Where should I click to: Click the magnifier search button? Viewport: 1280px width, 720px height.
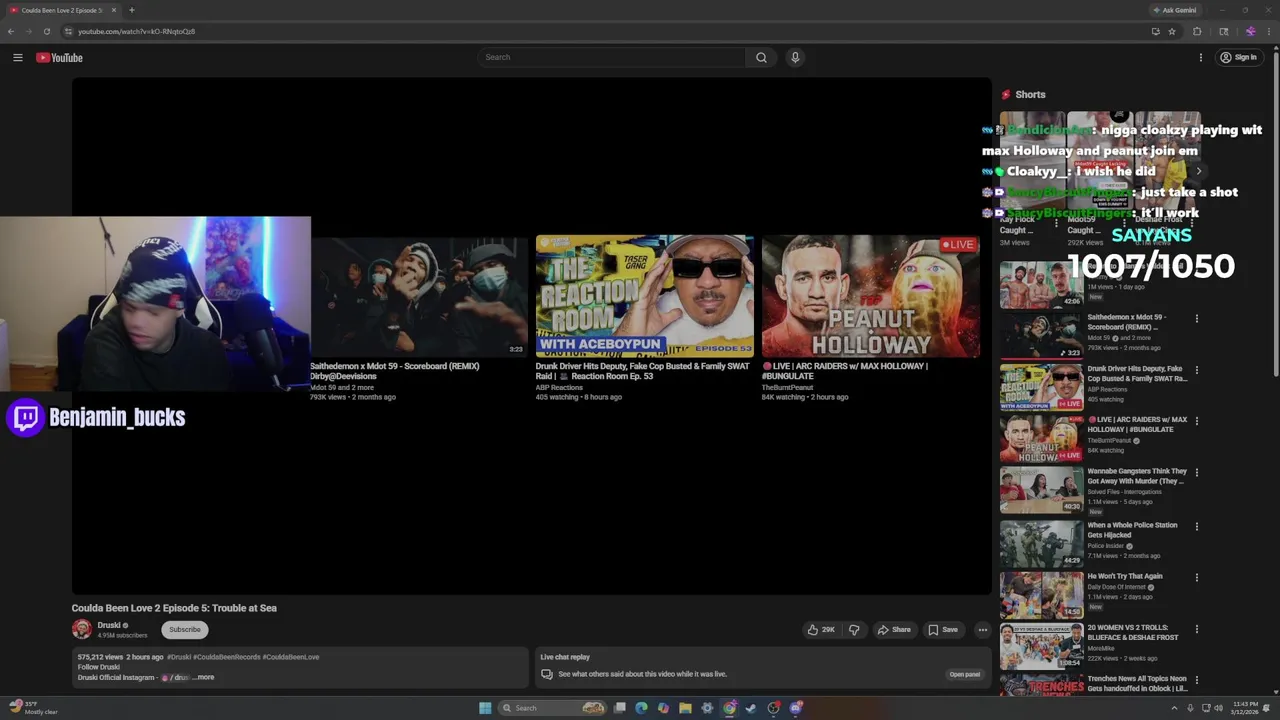pos(761,57)
